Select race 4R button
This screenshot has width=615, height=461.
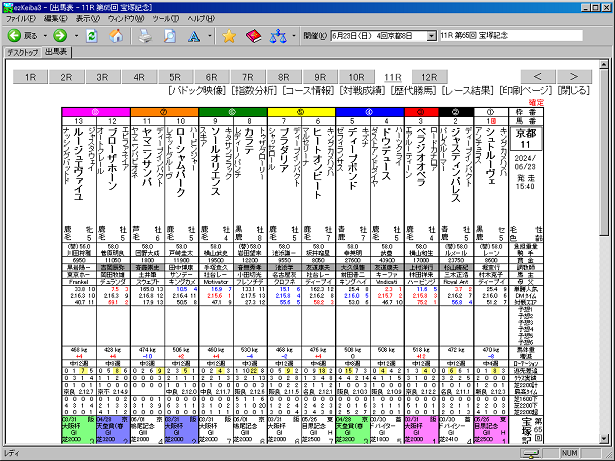[139, 77]
